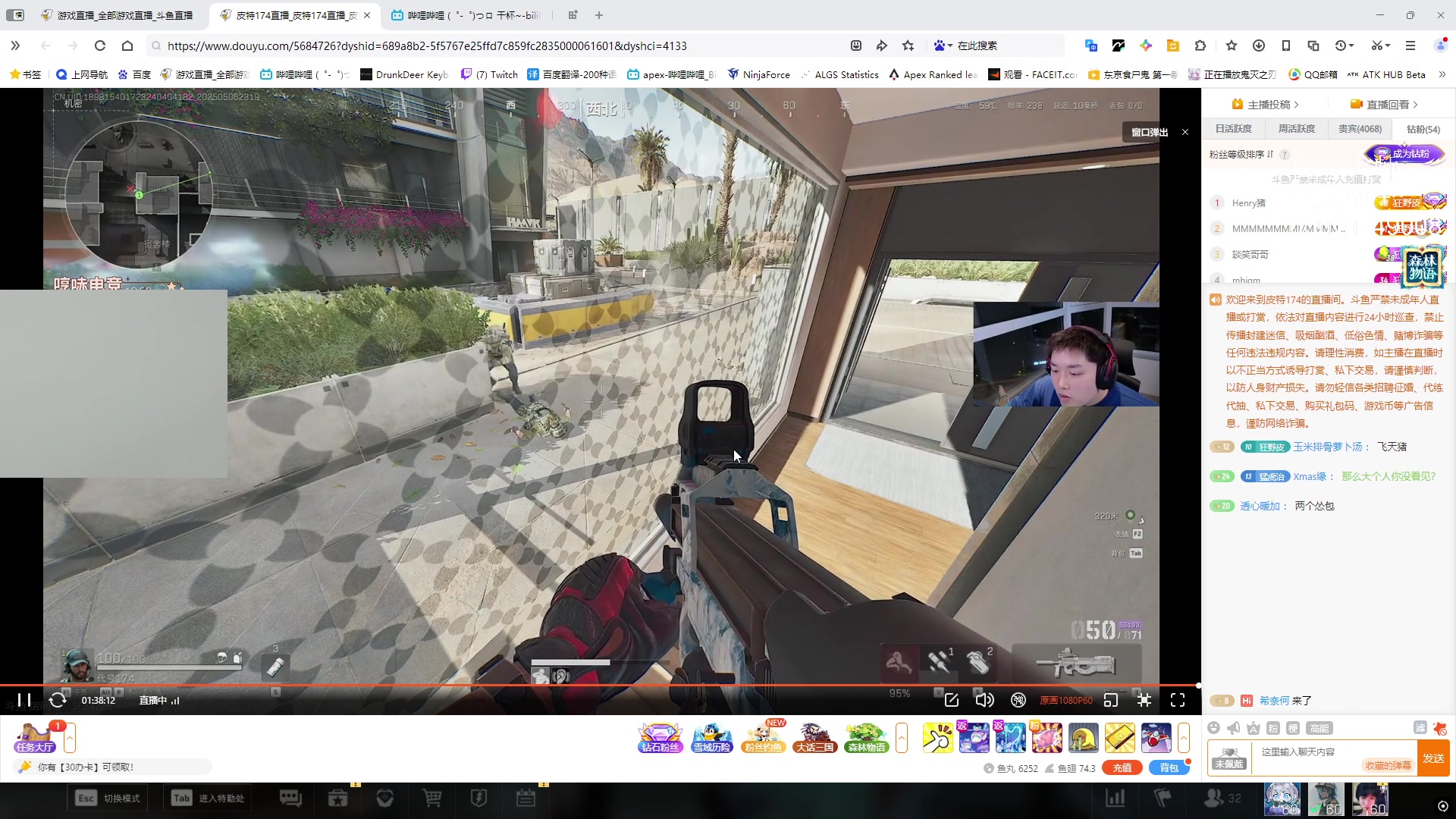Mute the stream volume icon
This screenshot has width=1456, height=819.
pyautogui.click(x=984, y=700)
